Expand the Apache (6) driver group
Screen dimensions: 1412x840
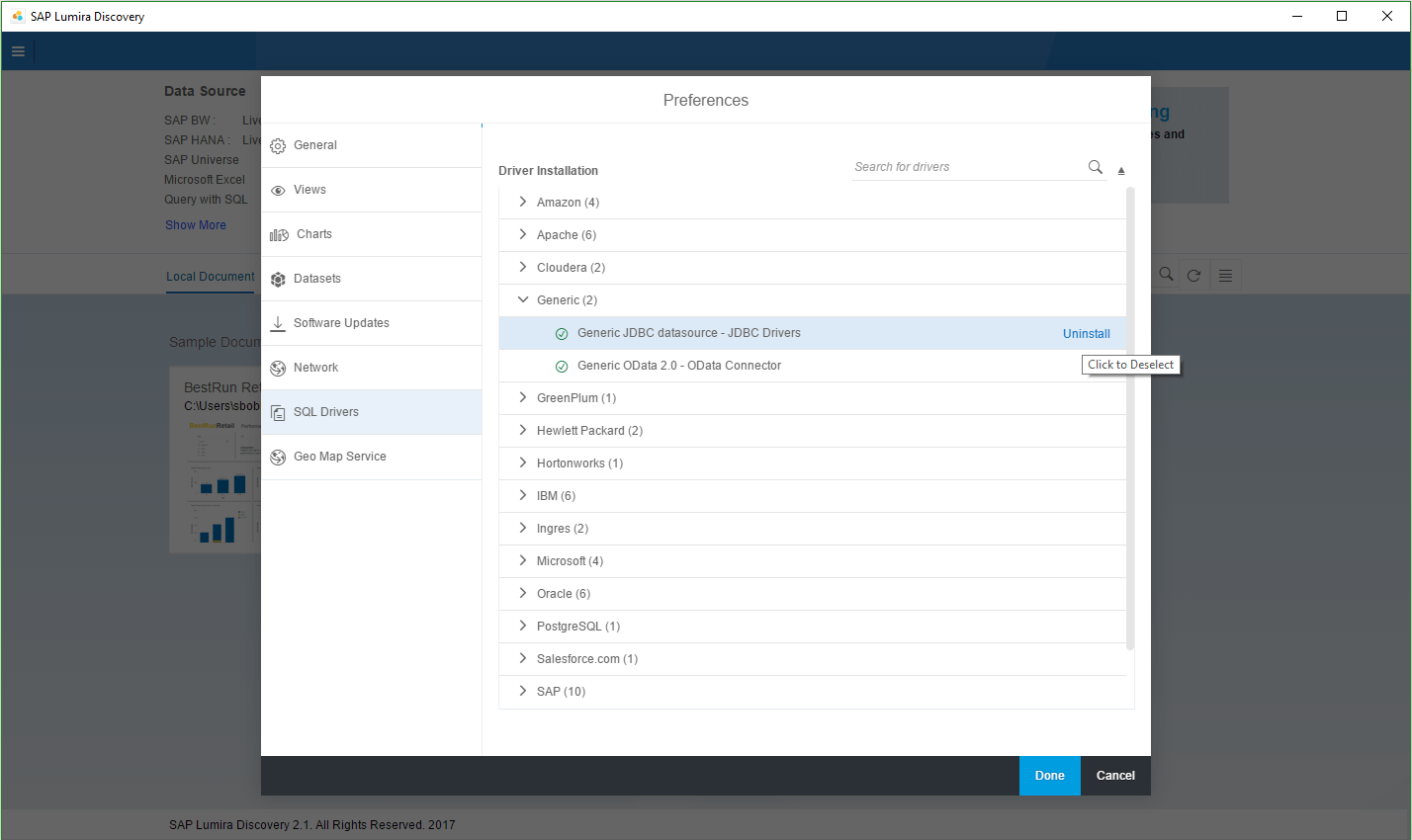click(x=523, y=234)
